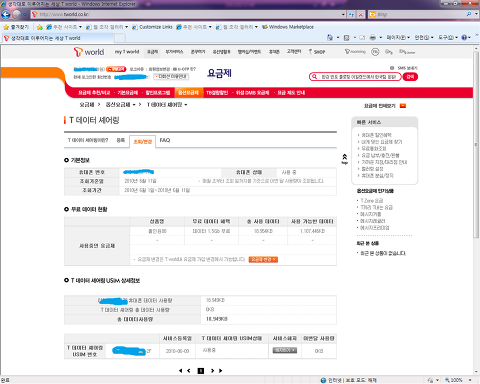
Task: Open the Favorites star button
Action: pos(16,27)
